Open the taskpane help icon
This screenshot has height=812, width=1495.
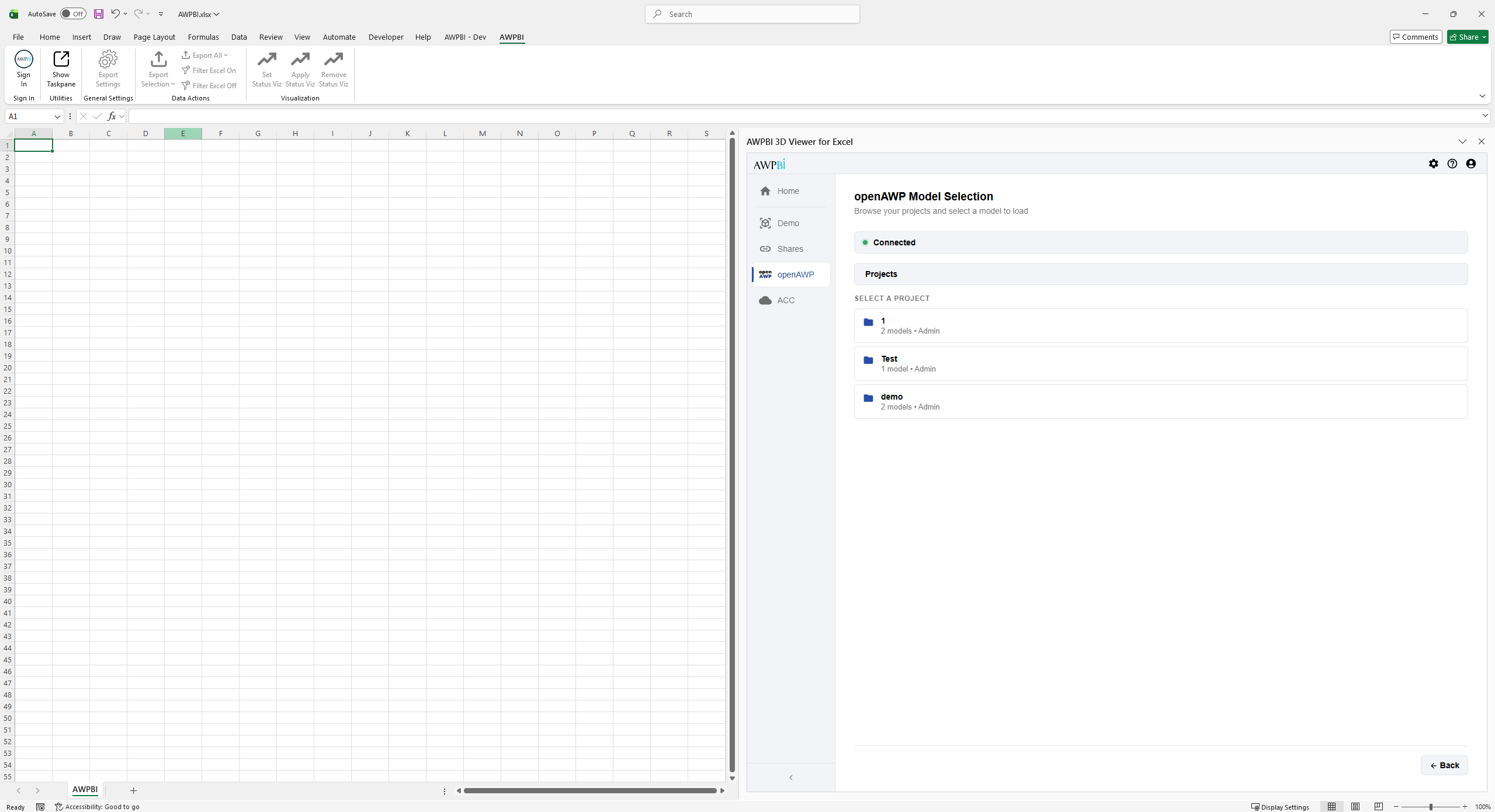(1452, 164)
